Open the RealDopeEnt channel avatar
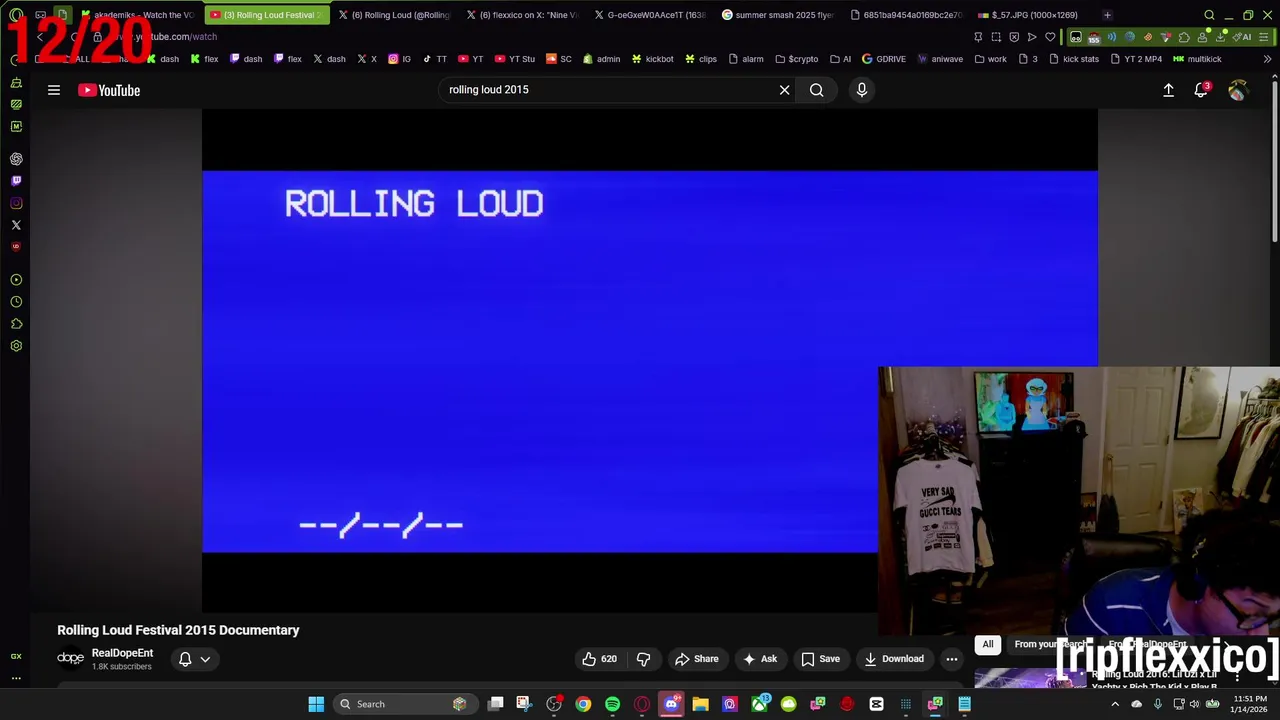 (70, 658)
